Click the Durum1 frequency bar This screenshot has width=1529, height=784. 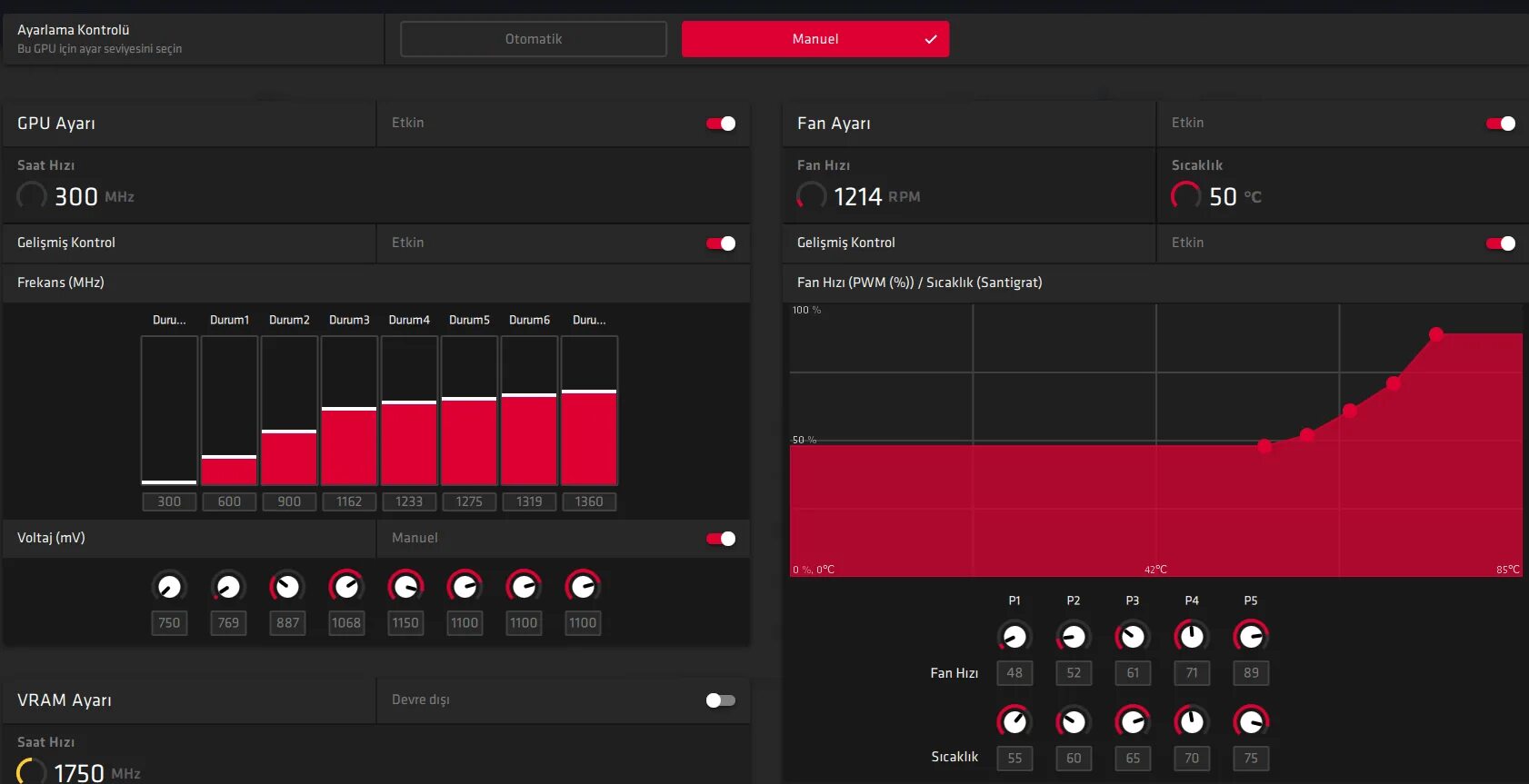coord(229,411)
